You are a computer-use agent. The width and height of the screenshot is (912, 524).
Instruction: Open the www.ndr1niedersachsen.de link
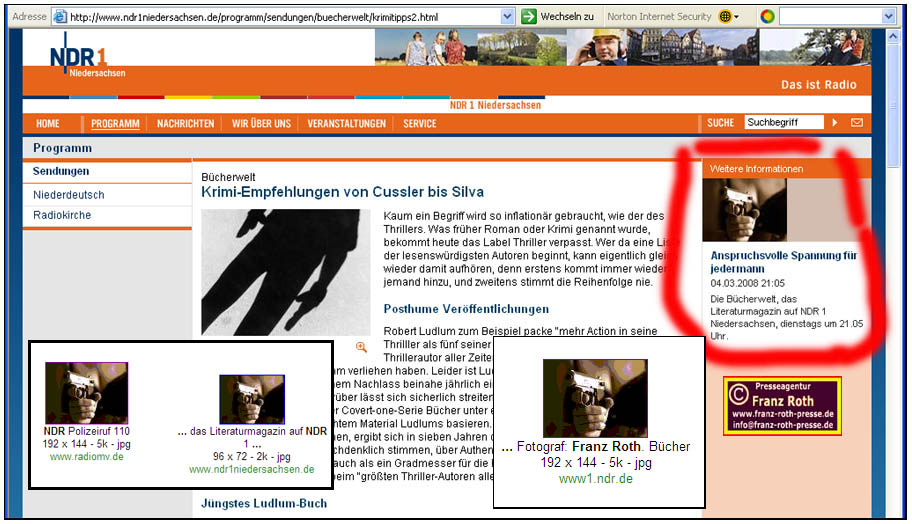pos(252,469)
